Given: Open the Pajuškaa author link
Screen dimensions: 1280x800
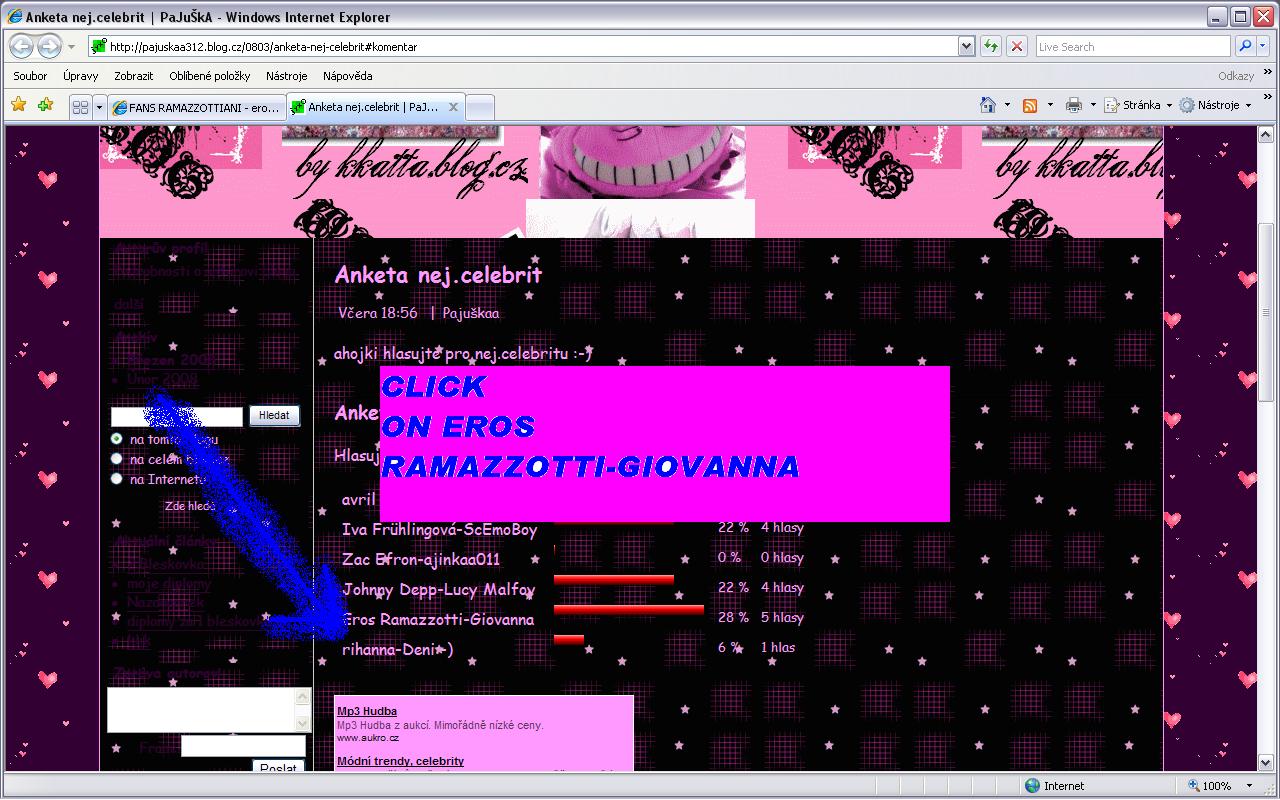Looking at the screenshot, I should 471,313.
